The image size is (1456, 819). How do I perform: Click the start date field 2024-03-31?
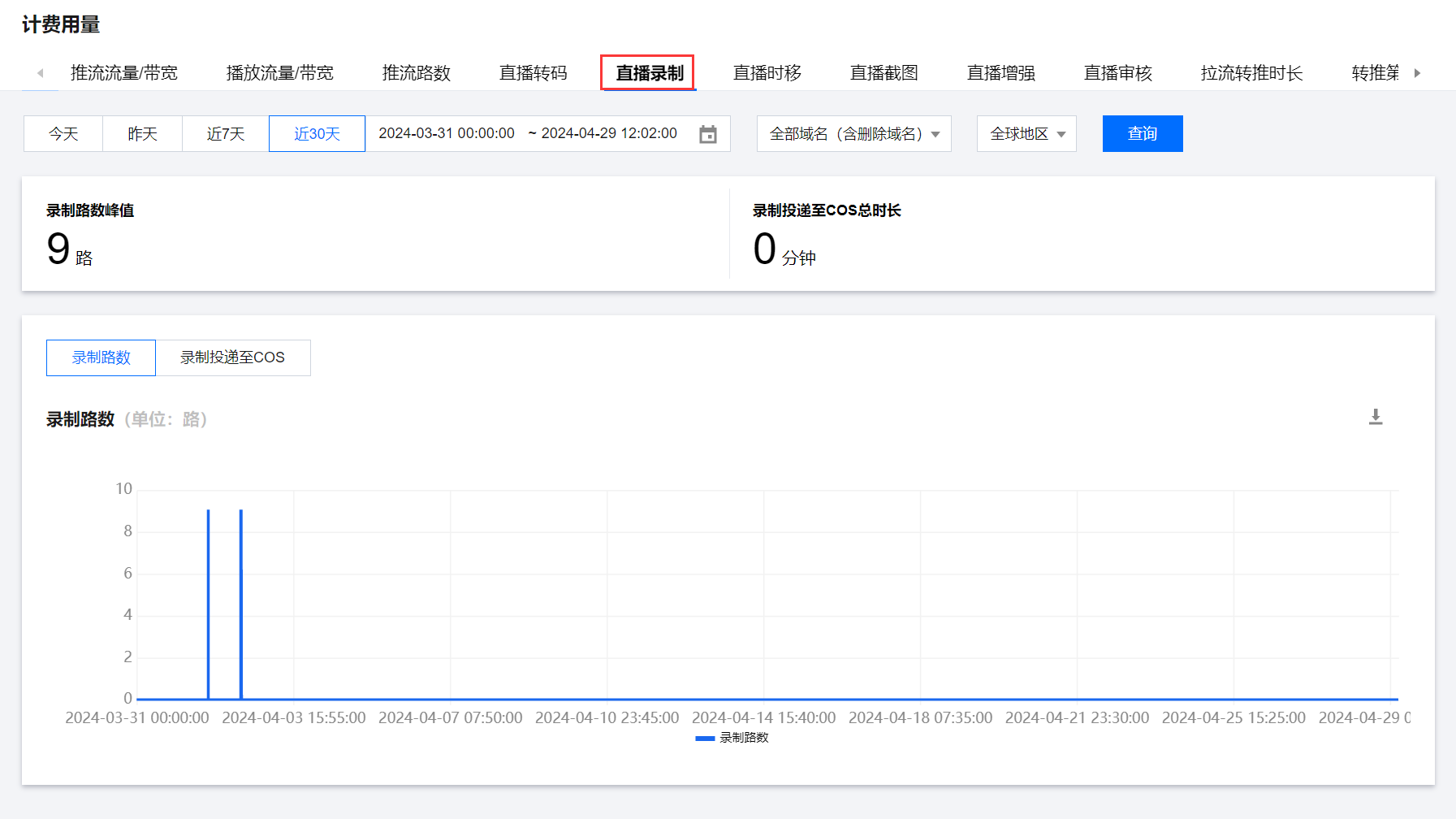pyautogui.click(x=446, y=134)
